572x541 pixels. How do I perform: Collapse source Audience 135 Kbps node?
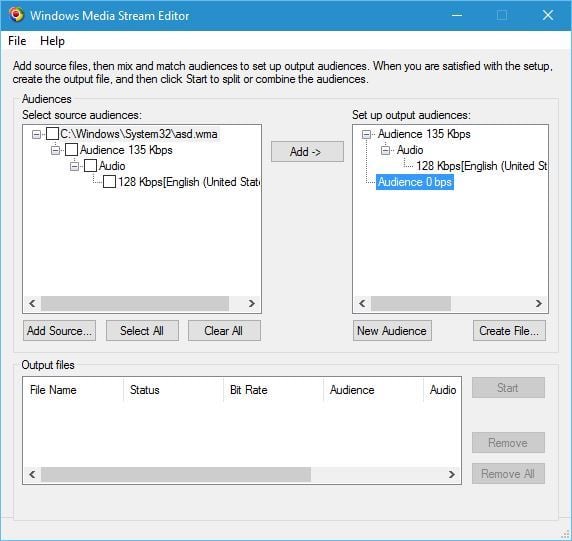(x=55, y=150)
